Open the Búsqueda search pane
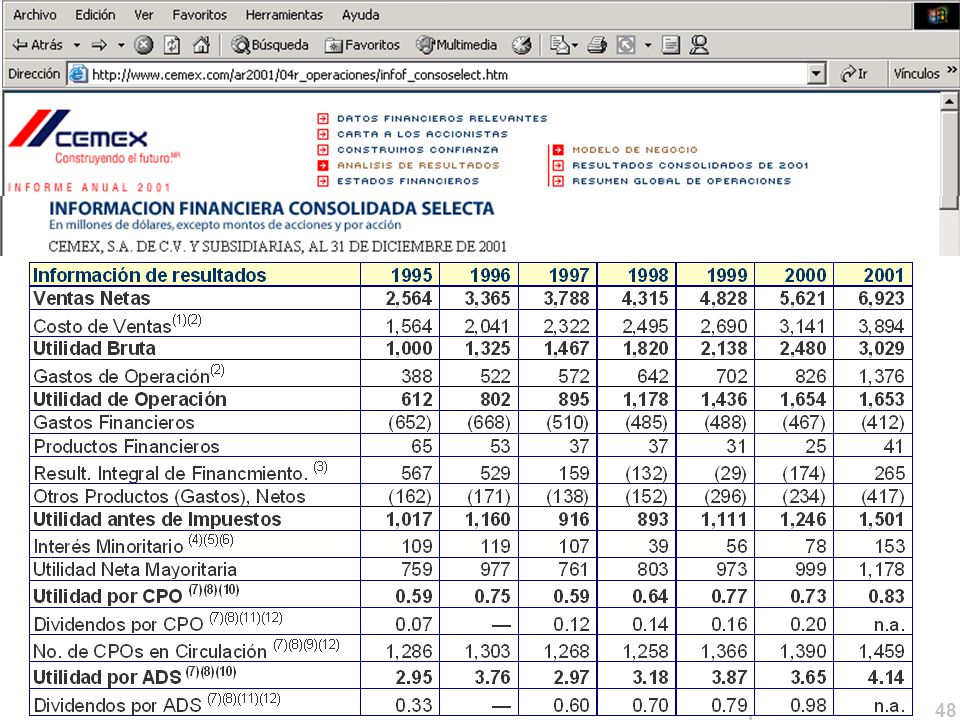Image resolution: width=960 pixels, height=720 pixels. (270, 45)
